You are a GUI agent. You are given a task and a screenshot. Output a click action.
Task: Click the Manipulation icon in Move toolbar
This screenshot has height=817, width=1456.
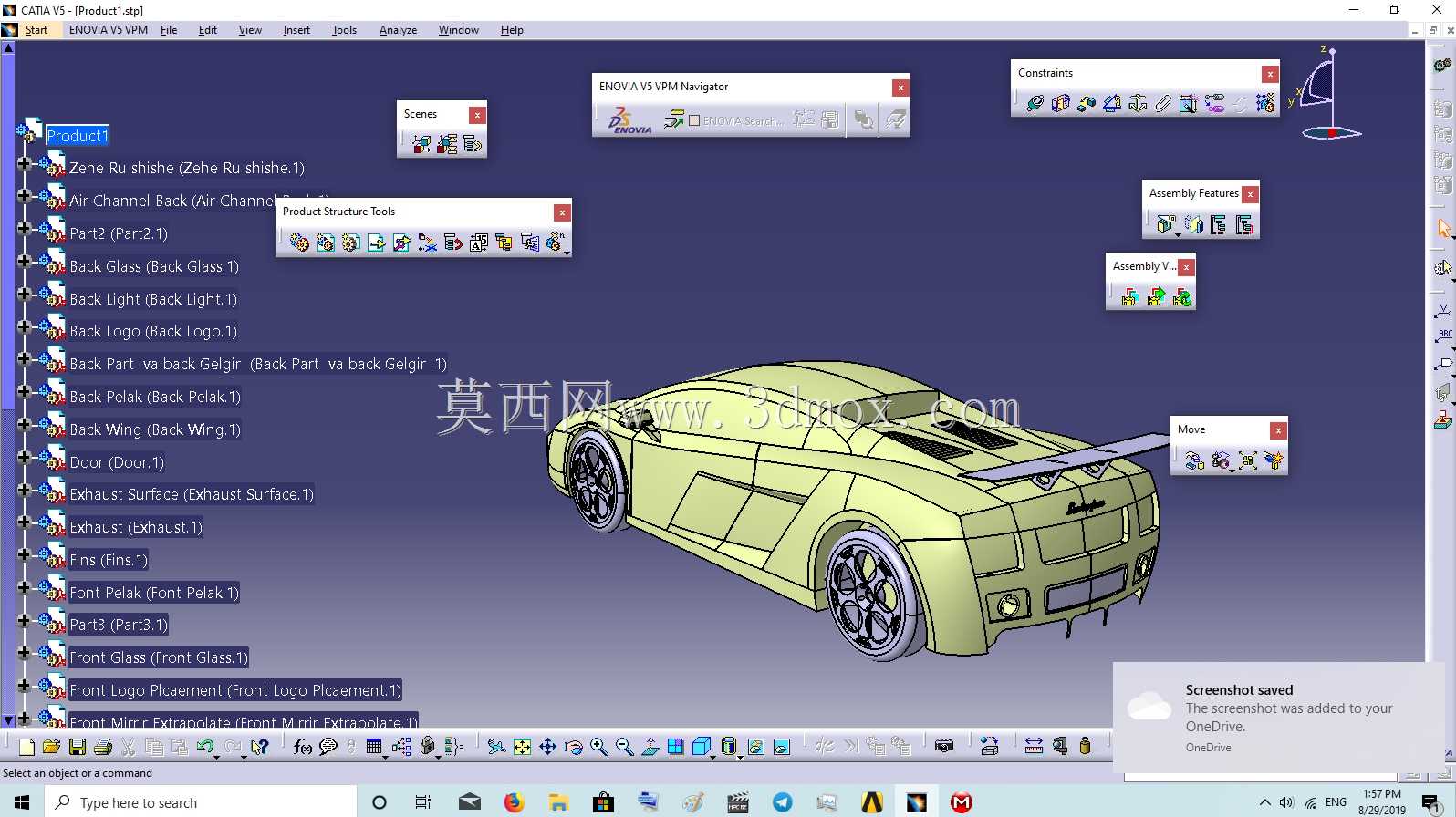[x=1195, y=460]
